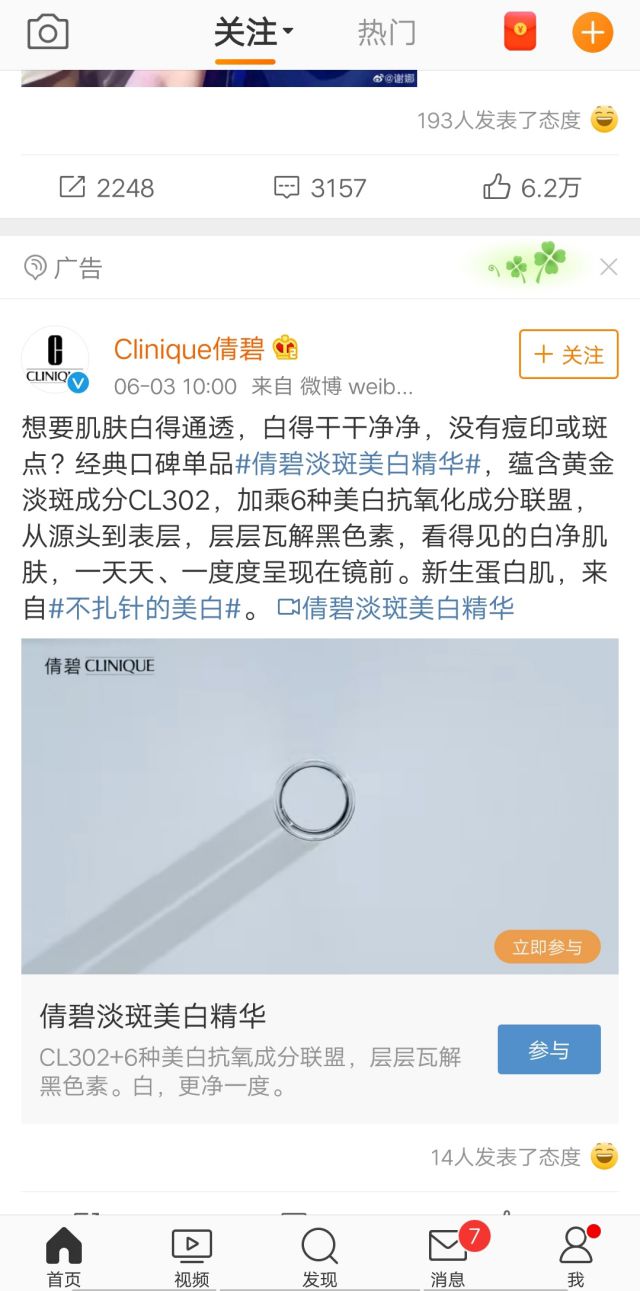Like the post with 6.2万 thumbs-up
640x1291 pixels.
[532, 187]
